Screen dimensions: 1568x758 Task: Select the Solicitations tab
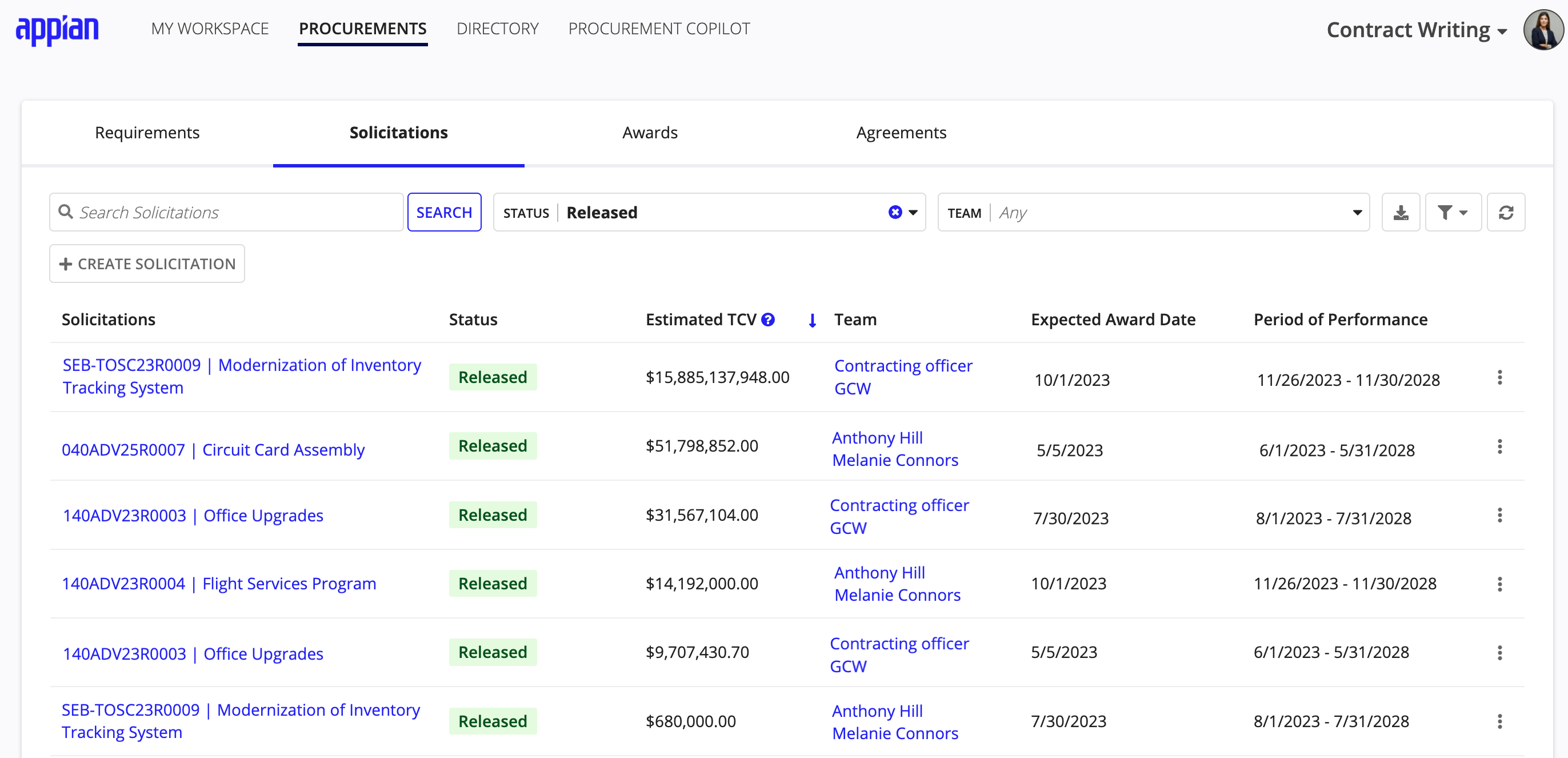399,133
